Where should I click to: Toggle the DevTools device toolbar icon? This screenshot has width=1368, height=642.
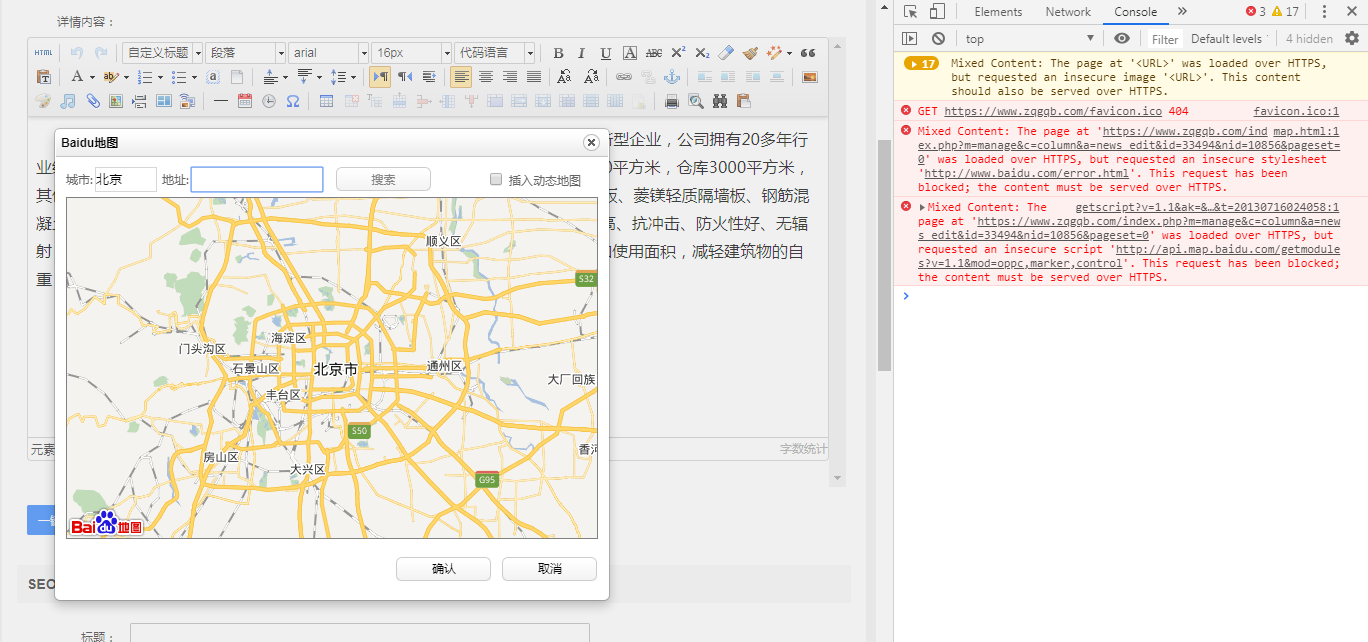click(937, 12)
